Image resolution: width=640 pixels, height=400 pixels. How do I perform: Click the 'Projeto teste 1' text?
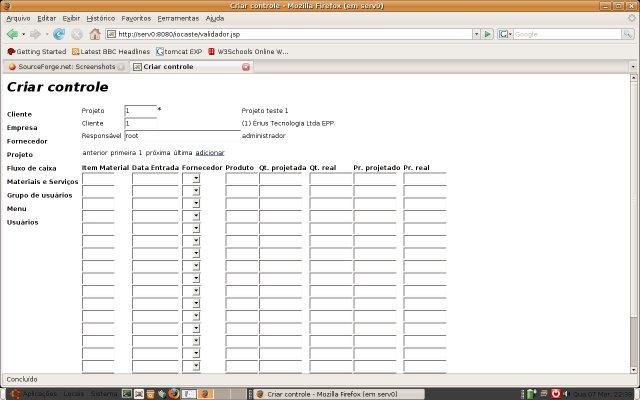coord(265,111)
